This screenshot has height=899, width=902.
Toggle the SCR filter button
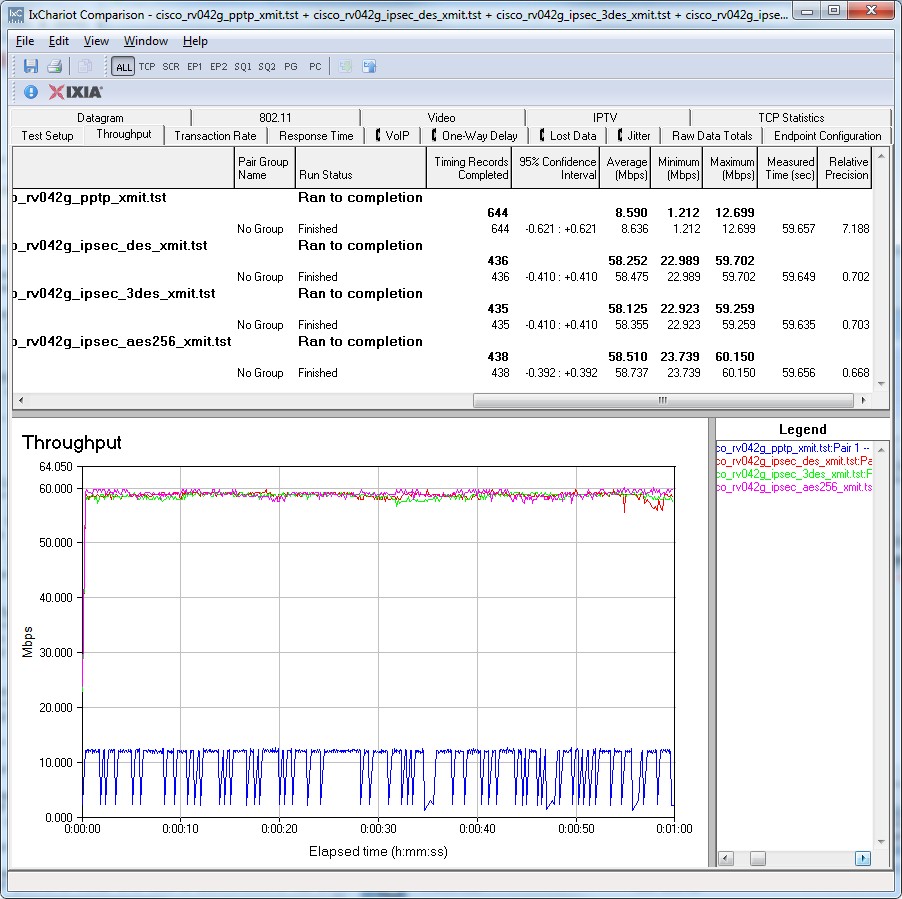[x=171, y=67]
